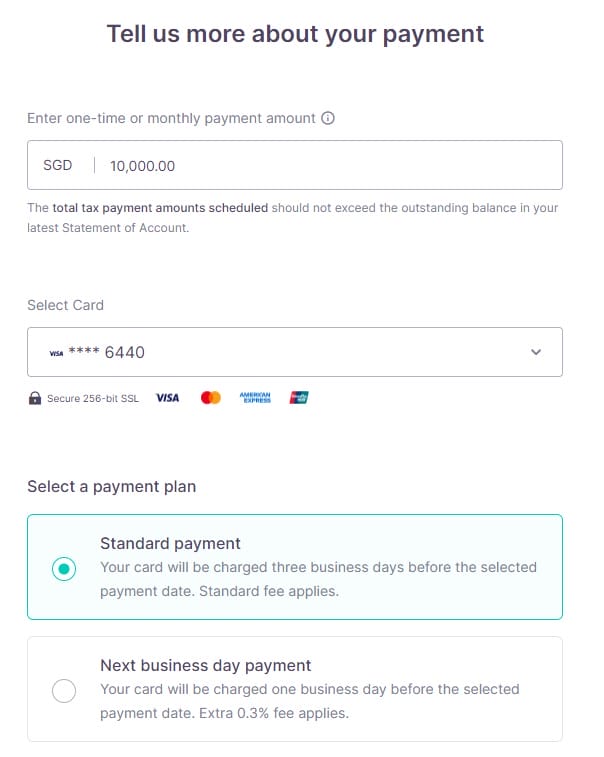This screenshot has width=604, height=757.
Task: Choose the Standard payment plan card
Action: tap(295, 567)
